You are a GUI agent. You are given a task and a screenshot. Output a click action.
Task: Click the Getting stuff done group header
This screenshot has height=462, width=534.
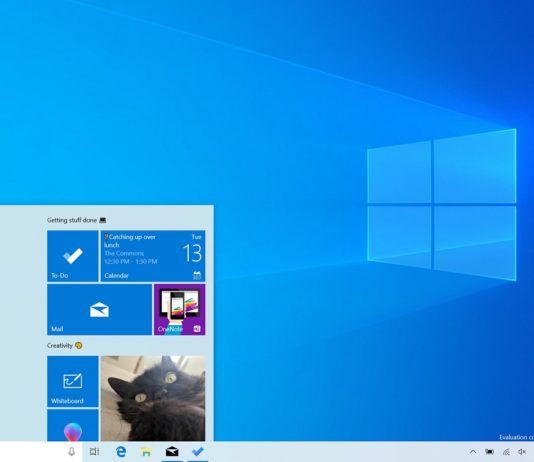click(77, 220)
